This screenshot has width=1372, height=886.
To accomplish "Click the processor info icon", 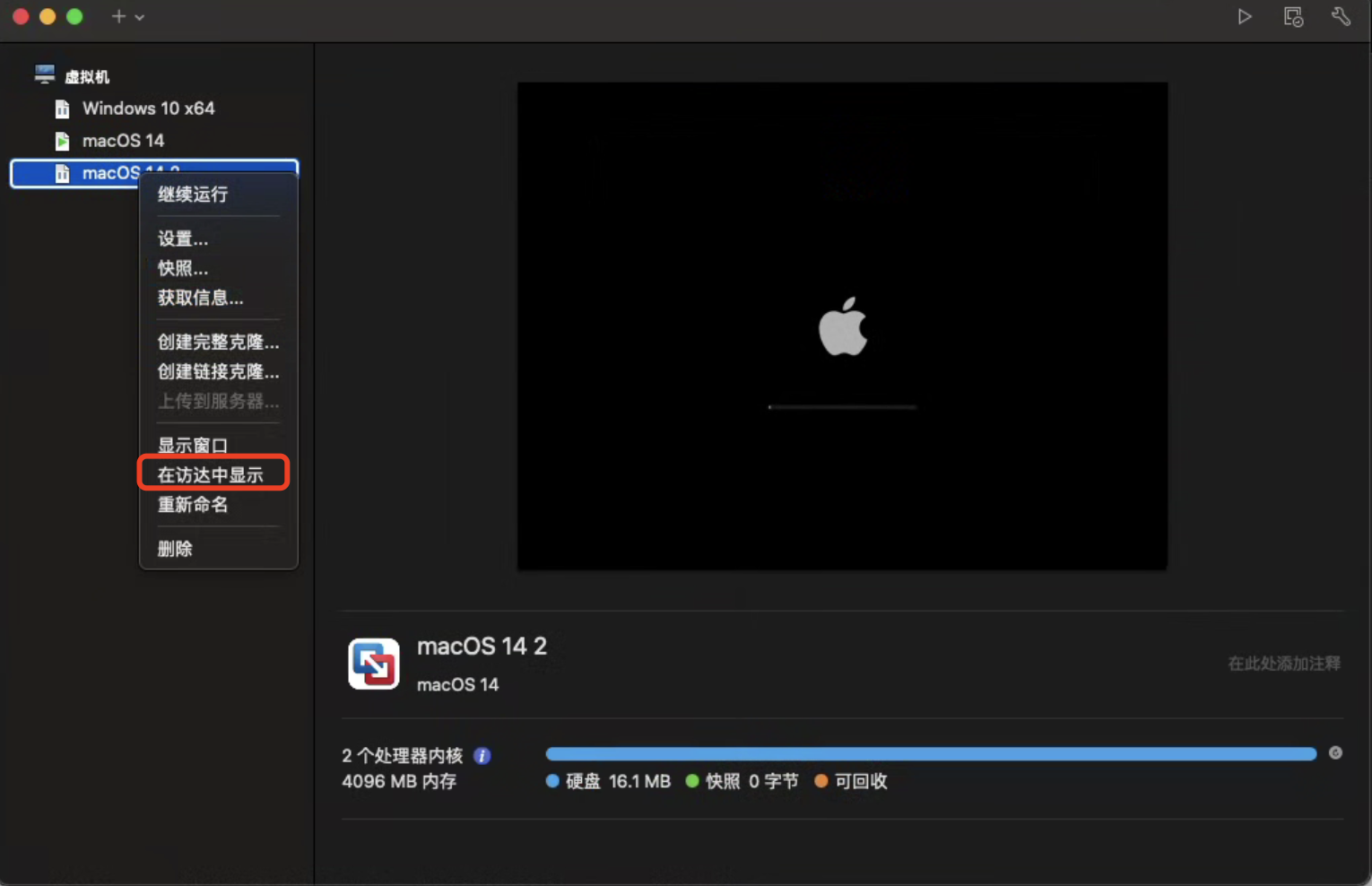I will coord(482,756).
